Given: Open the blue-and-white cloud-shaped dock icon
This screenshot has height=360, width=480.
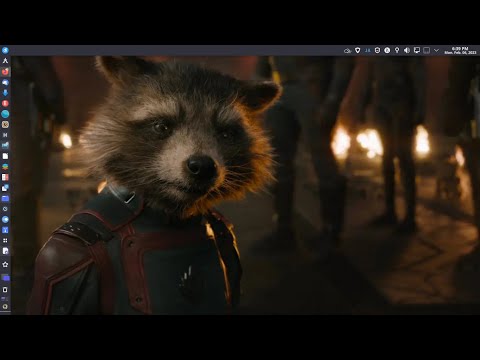Looking at the screenshot, I should tap(5, 82).
